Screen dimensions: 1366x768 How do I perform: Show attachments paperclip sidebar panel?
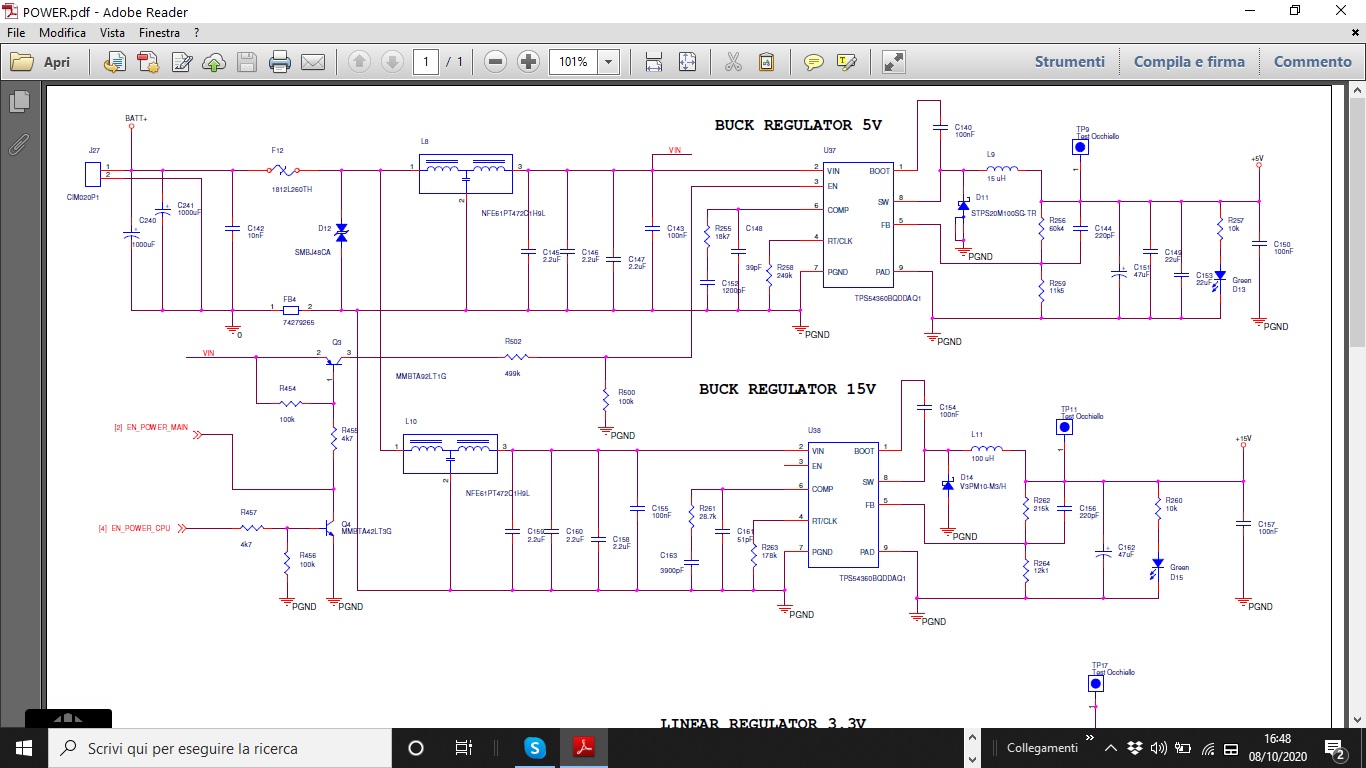[x=18, y=144]
